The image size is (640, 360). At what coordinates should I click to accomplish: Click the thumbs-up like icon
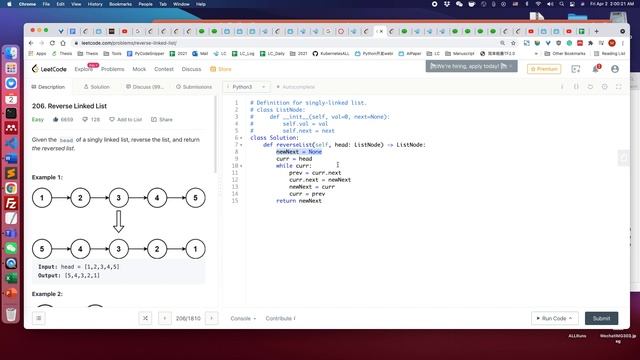[56, 120]
